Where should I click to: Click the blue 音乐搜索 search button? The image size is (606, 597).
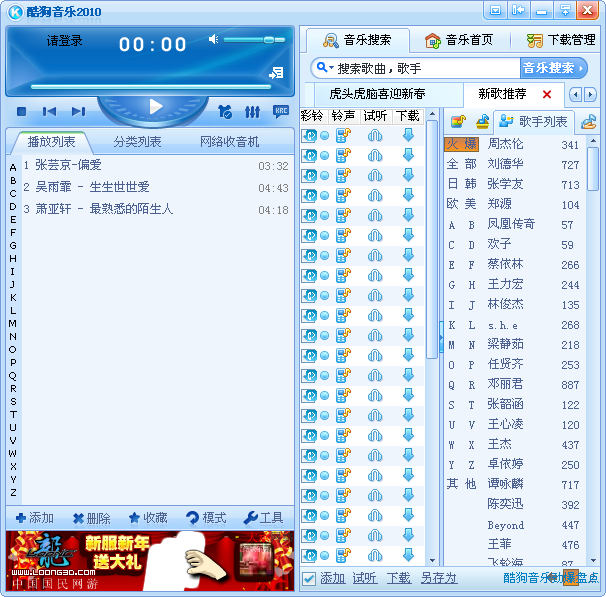pyautogui.click(x=553, y=68)
